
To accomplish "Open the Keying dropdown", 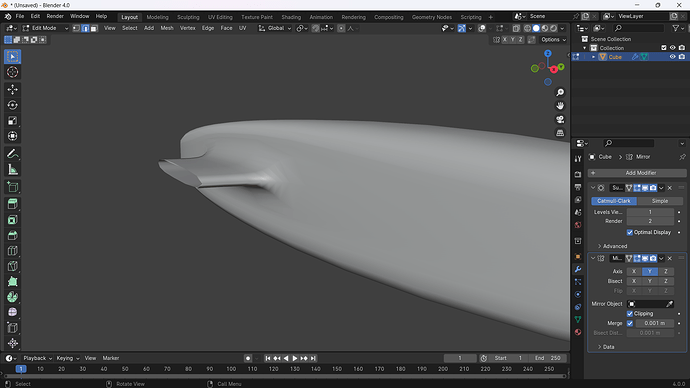I will (68, 358).
